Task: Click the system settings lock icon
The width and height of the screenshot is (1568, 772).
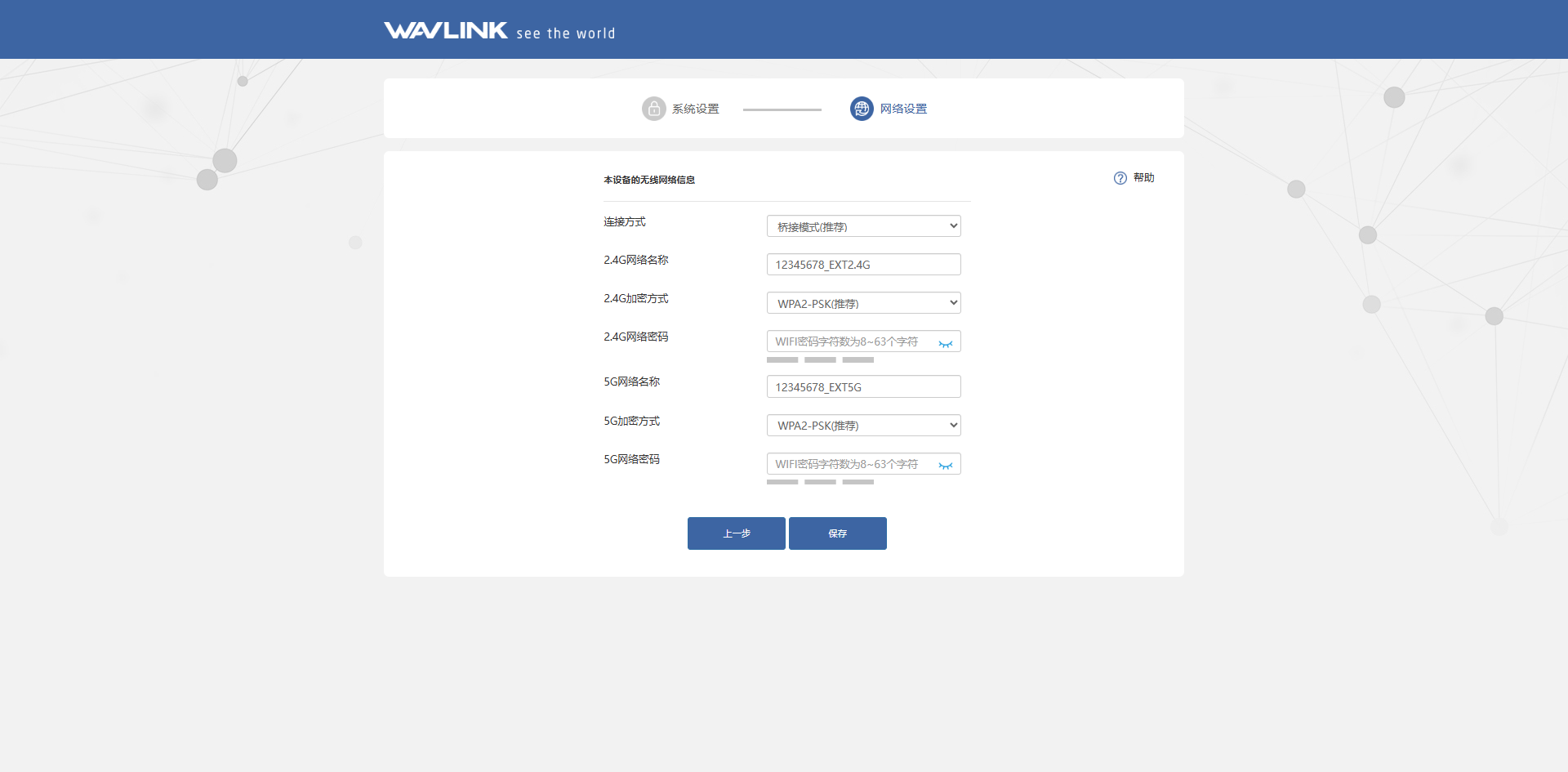Action: tap(654, 109)
